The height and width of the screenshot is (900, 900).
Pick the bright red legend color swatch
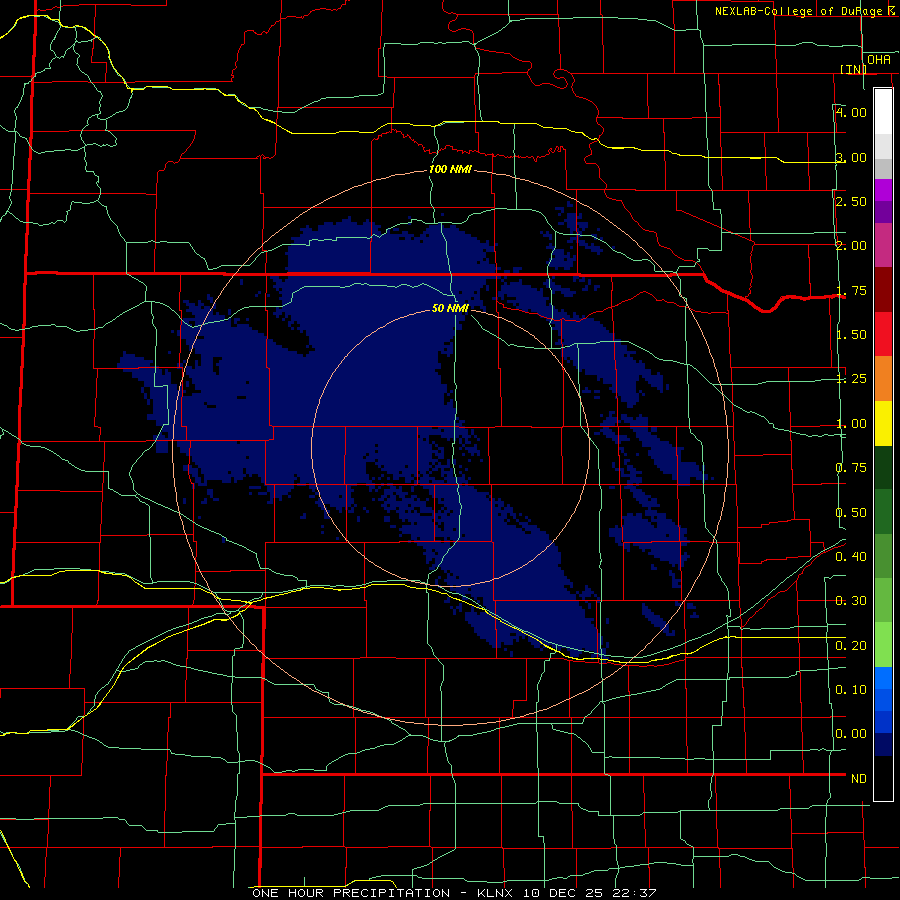[883, 335]
